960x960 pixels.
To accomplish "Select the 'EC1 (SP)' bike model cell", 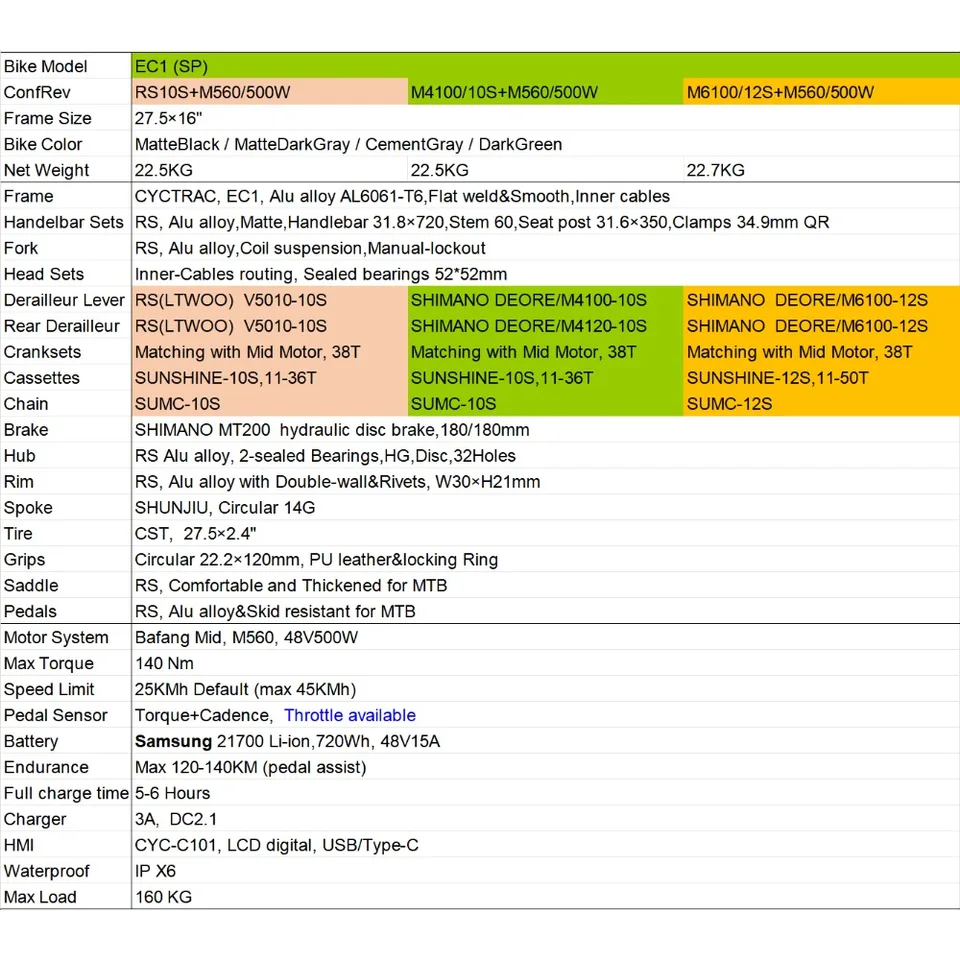I will coord(546,66).
